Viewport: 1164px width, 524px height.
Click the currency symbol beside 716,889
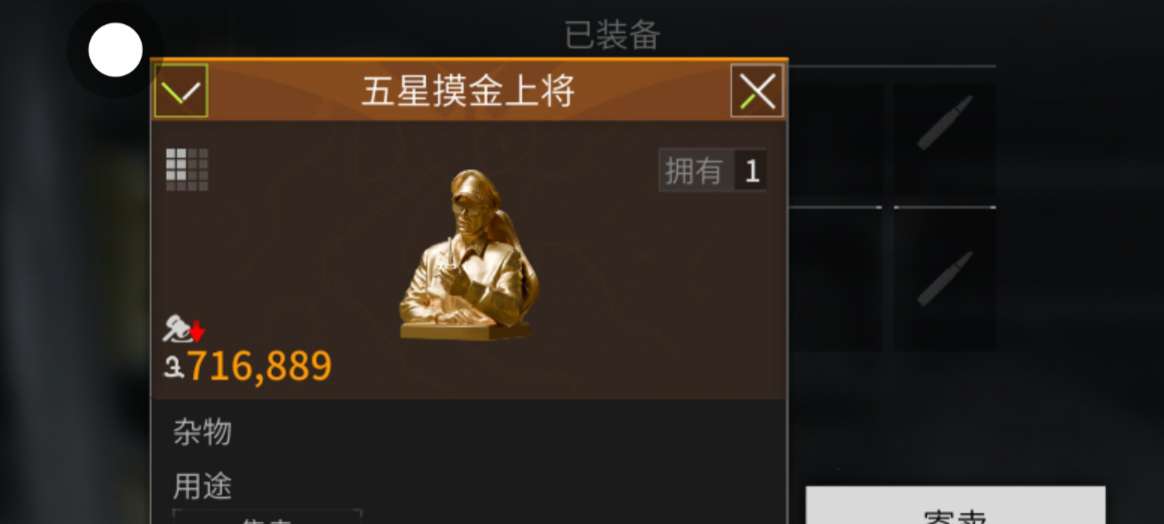tap(174, 367)
